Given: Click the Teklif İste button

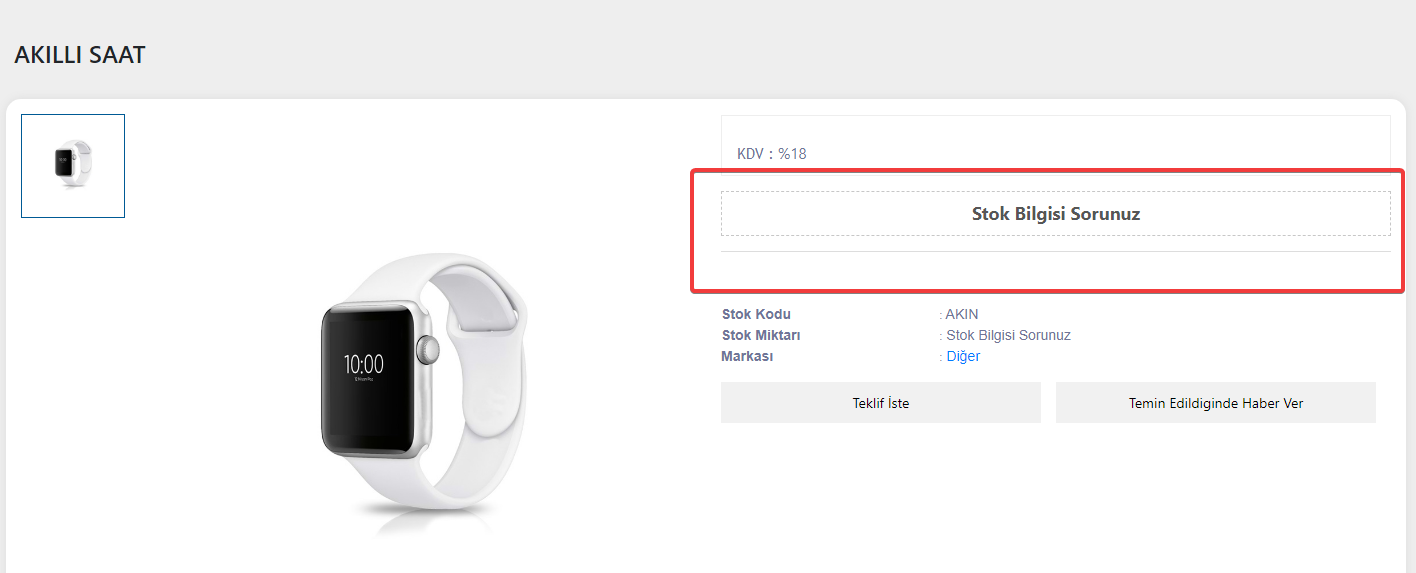Looking at the screenshot, I should pyautogui.click(x=880, y=403).
